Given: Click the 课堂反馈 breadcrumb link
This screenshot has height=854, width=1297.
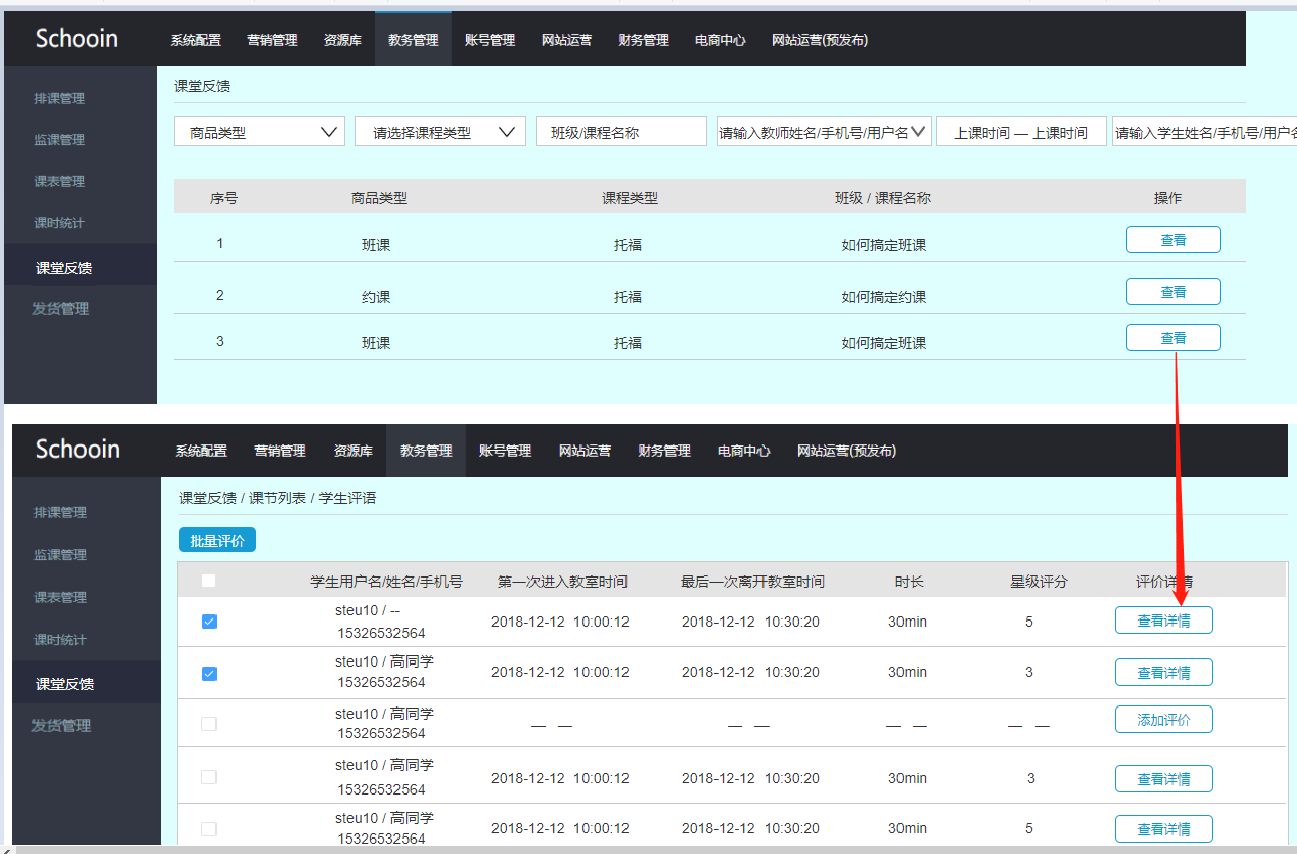Looking at the screenshot, I should (x=208, y=498).
